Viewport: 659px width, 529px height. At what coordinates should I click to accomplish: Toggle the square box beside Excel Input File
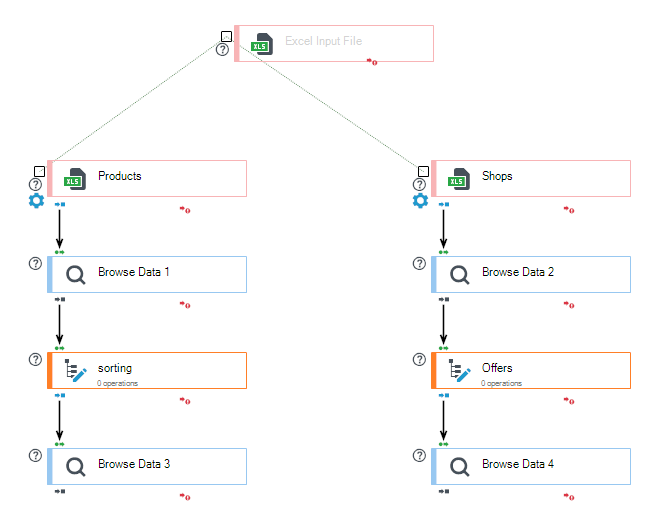click(227, 37)
